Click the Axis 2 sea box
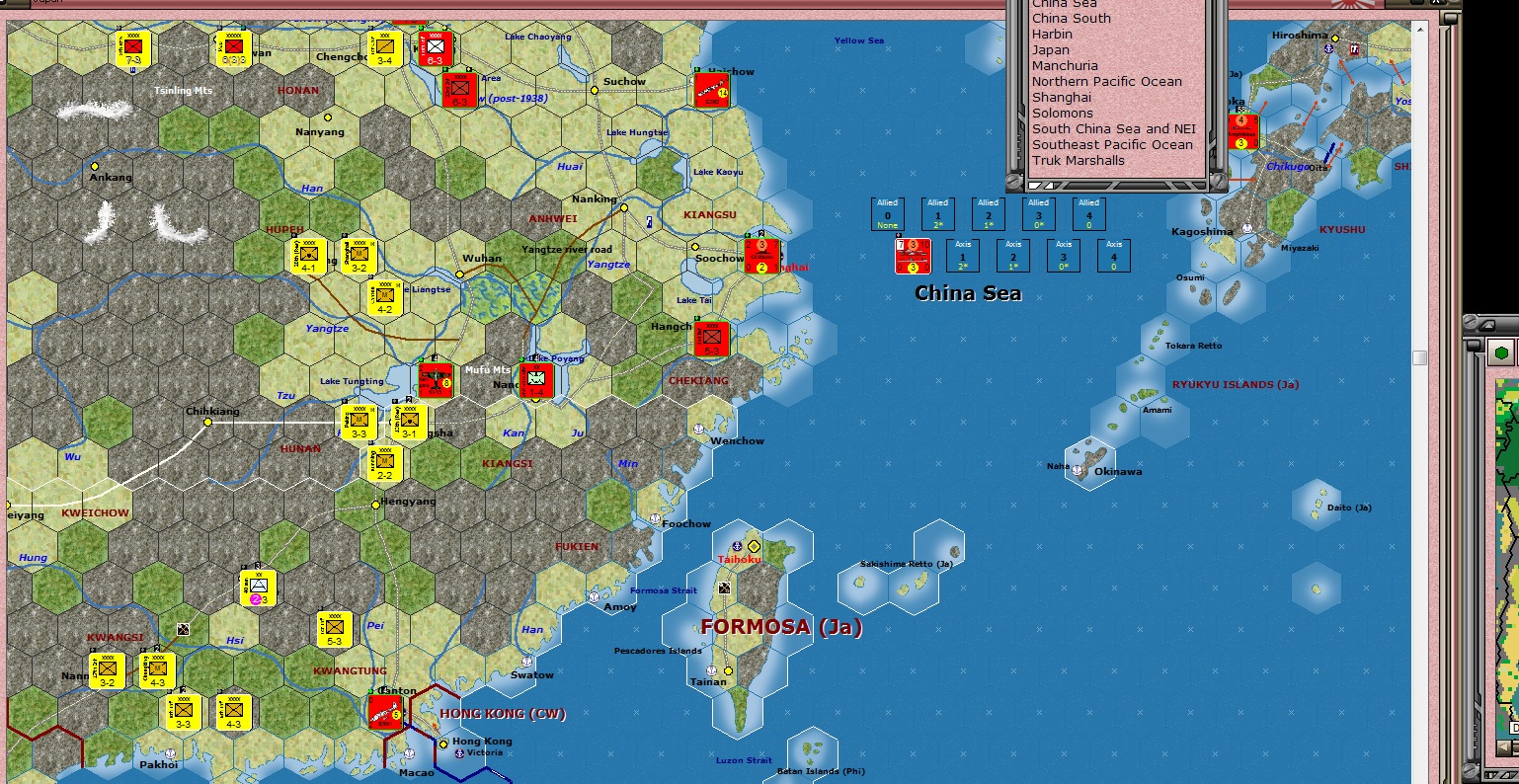The height and width of the screenshot is (784, 1519). tap(1013, 256)
